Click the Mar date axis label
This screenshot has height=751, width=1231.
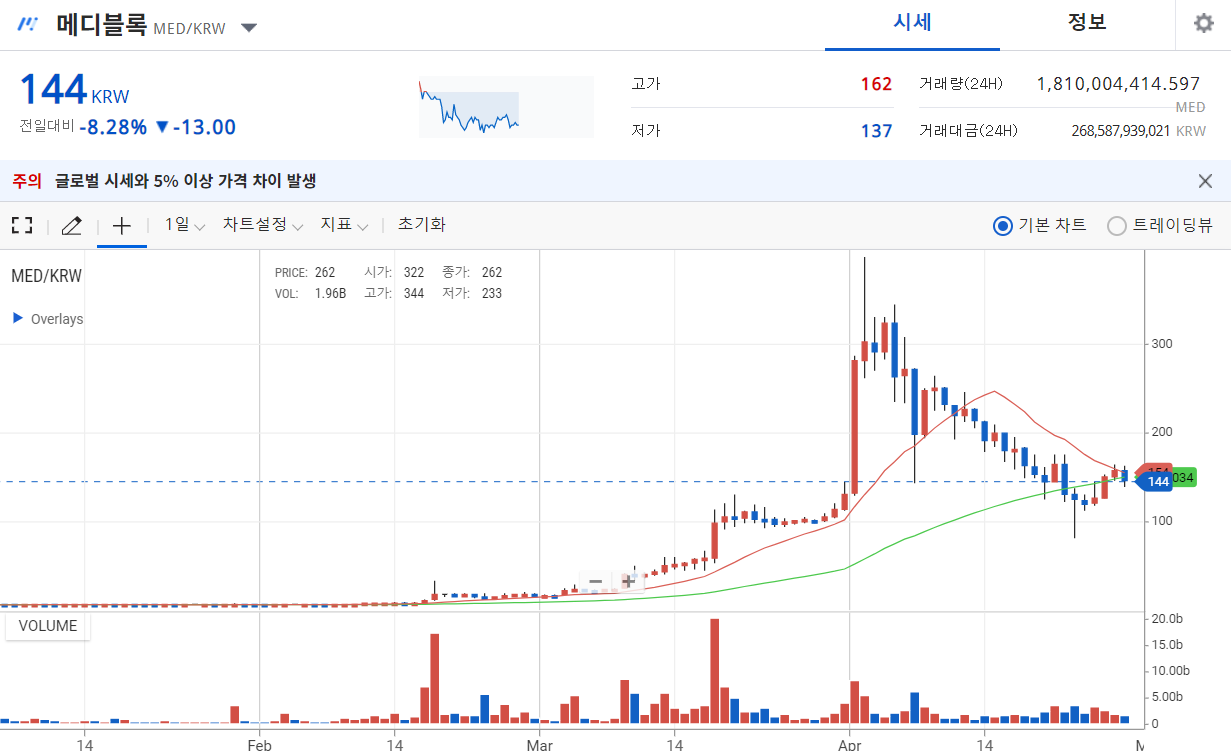click(x=540, y=744)
